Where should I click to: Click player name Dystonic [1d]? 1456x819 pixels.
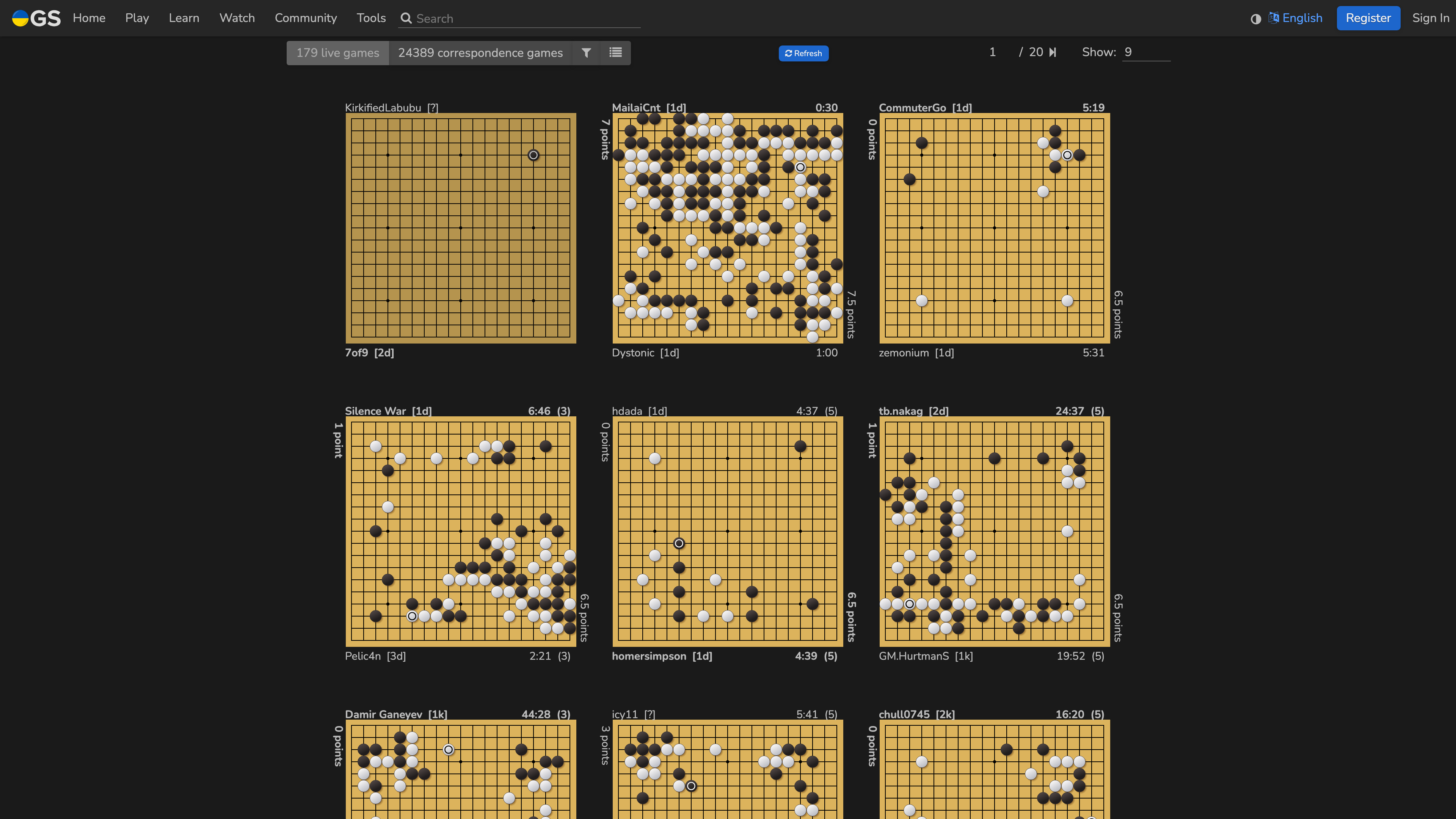click(645, 353)
